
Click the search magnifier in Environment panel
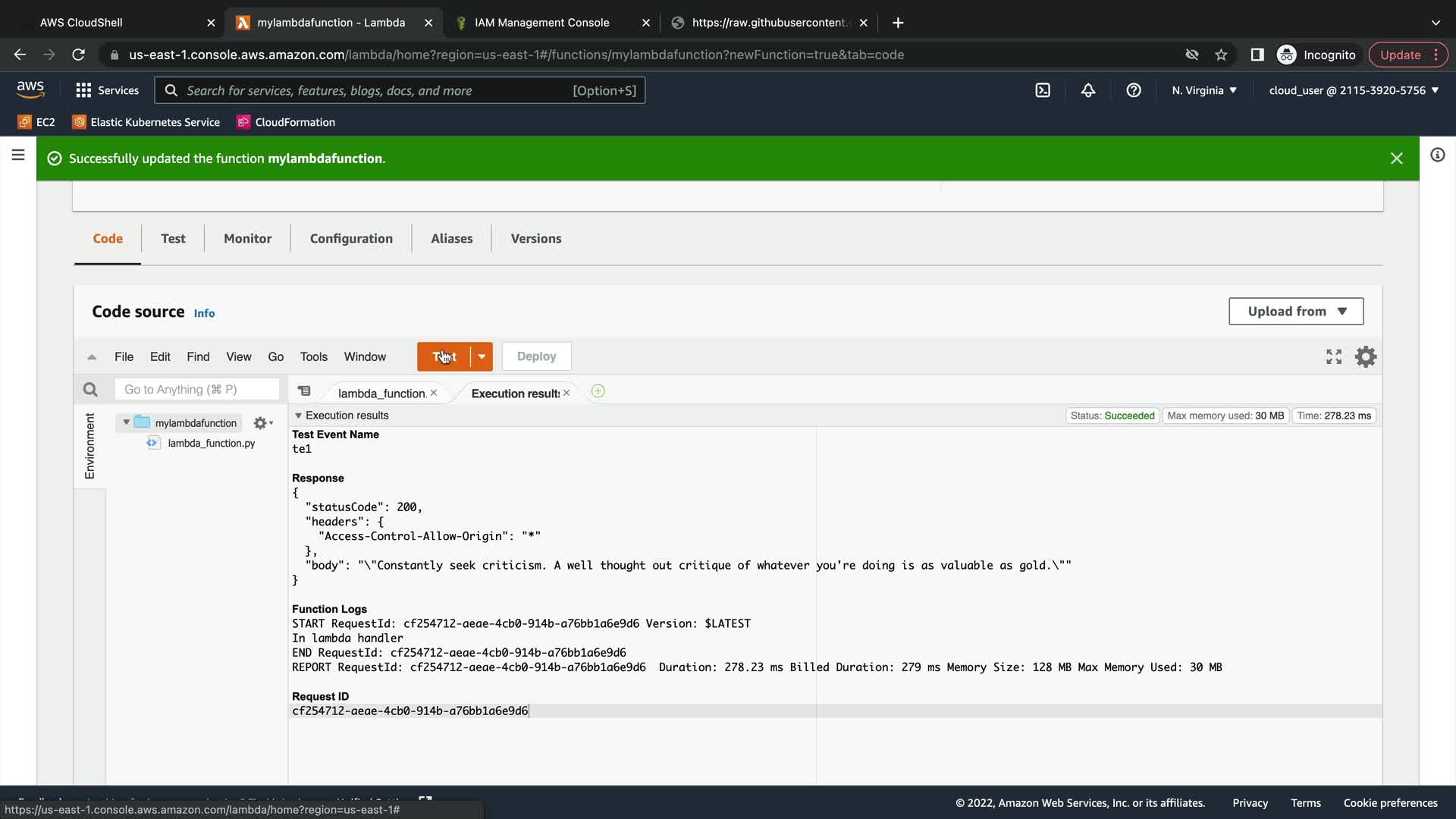pyautogui.click(x=90, y=390)
